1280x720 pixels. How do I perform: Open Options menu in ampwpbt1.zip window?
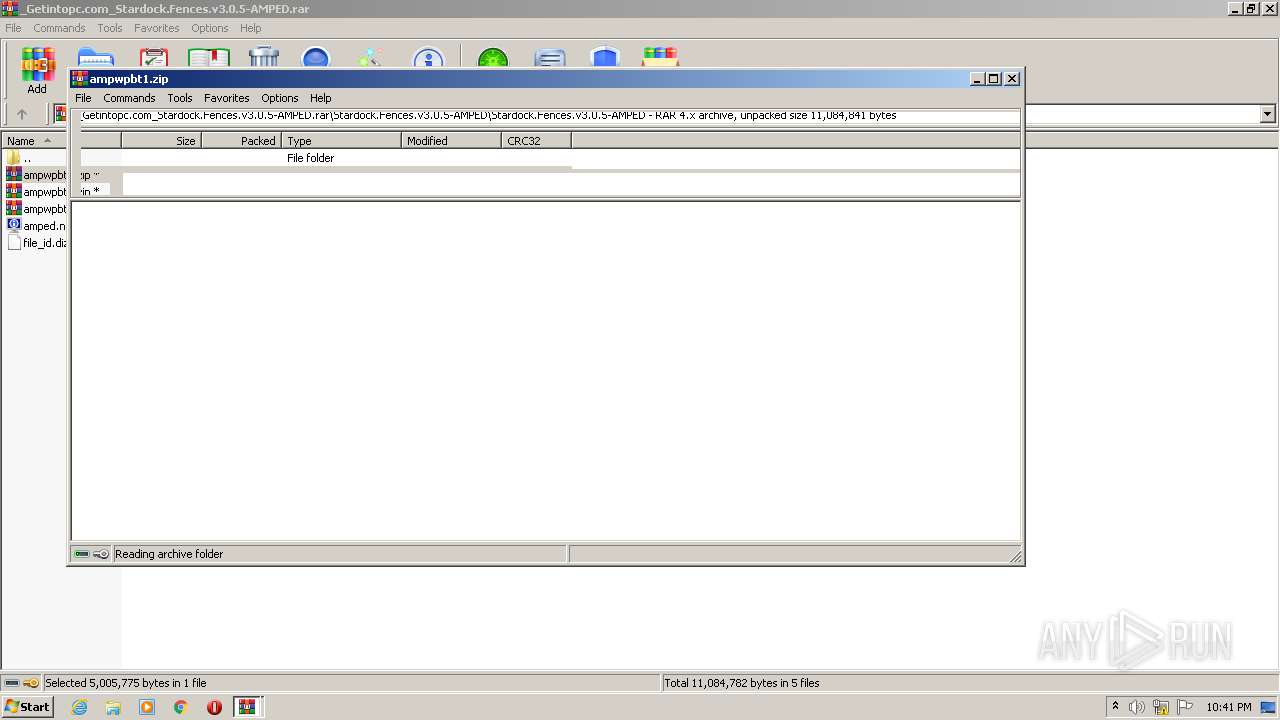[280, 98]
